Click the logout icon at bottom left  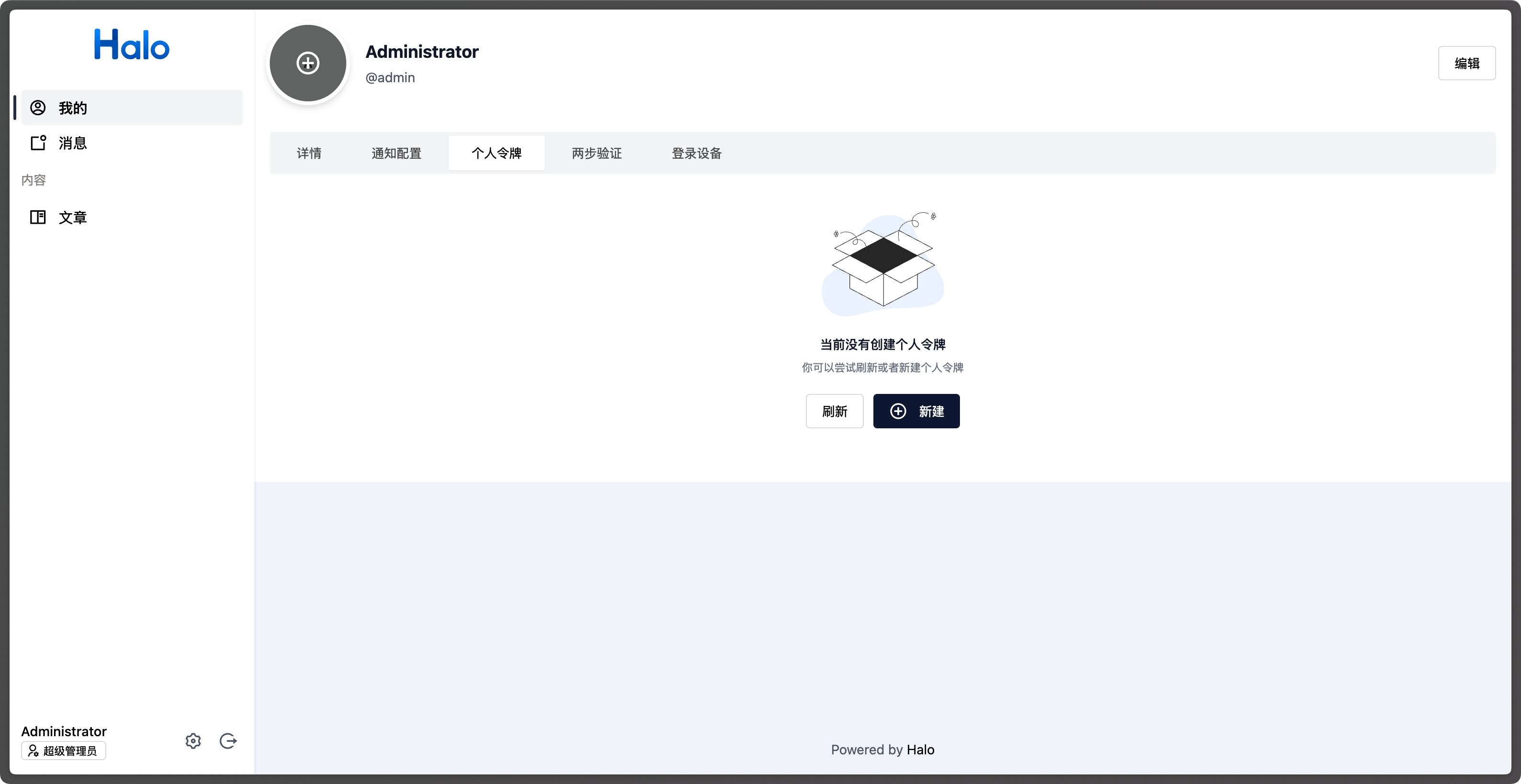pyautogui.click(x=228, y=741)
